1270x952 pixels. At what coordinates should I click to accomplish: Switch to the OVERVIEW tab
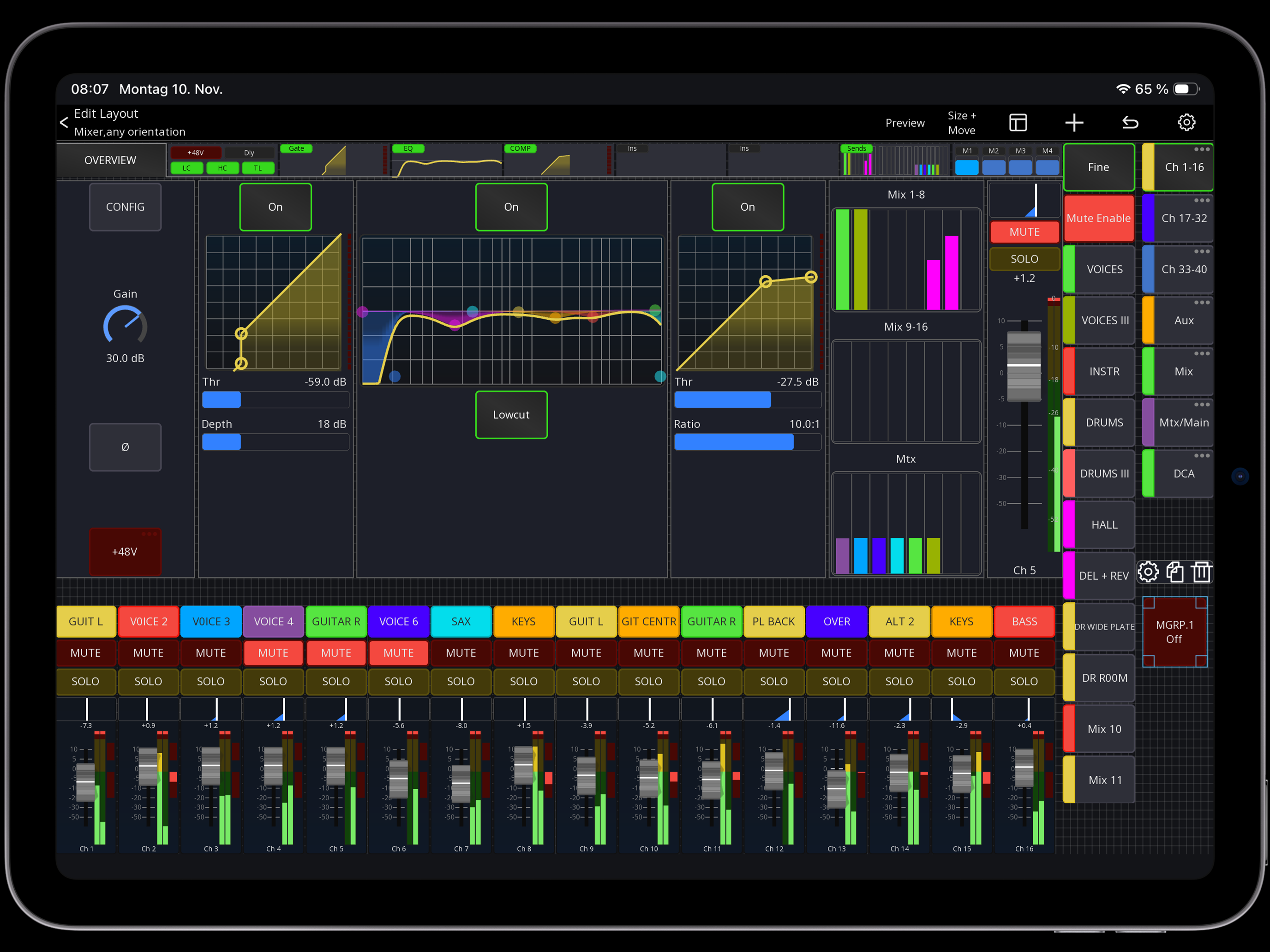pyautogui.click(x=110, y=160)
